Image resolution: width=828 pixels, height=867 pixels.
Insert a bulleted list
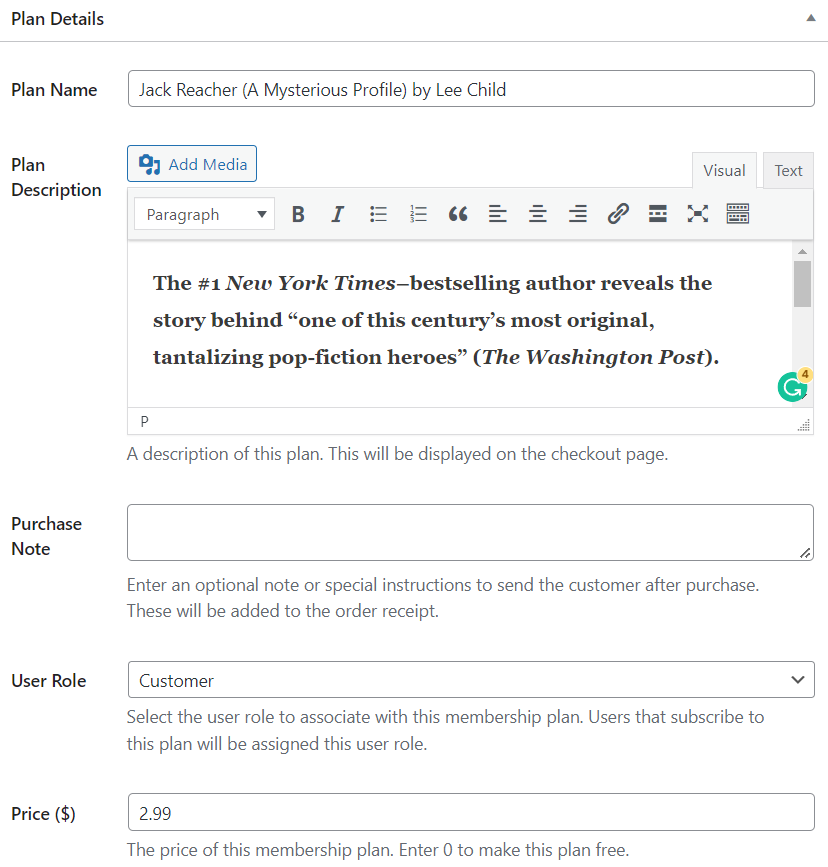coord(378,214)
